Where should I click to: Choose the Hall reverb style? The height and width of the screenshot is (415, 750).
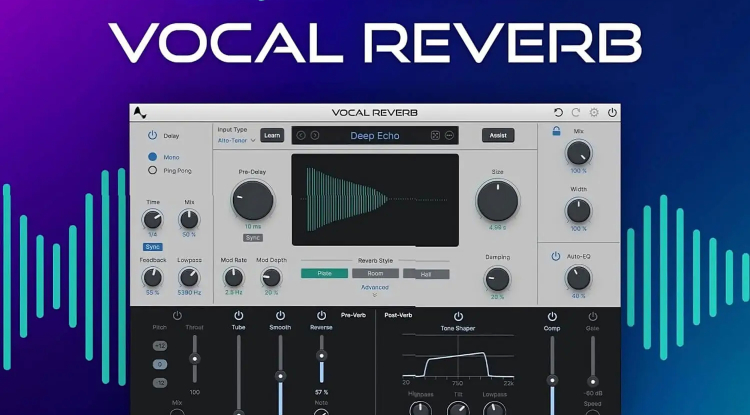pos(426,274)
